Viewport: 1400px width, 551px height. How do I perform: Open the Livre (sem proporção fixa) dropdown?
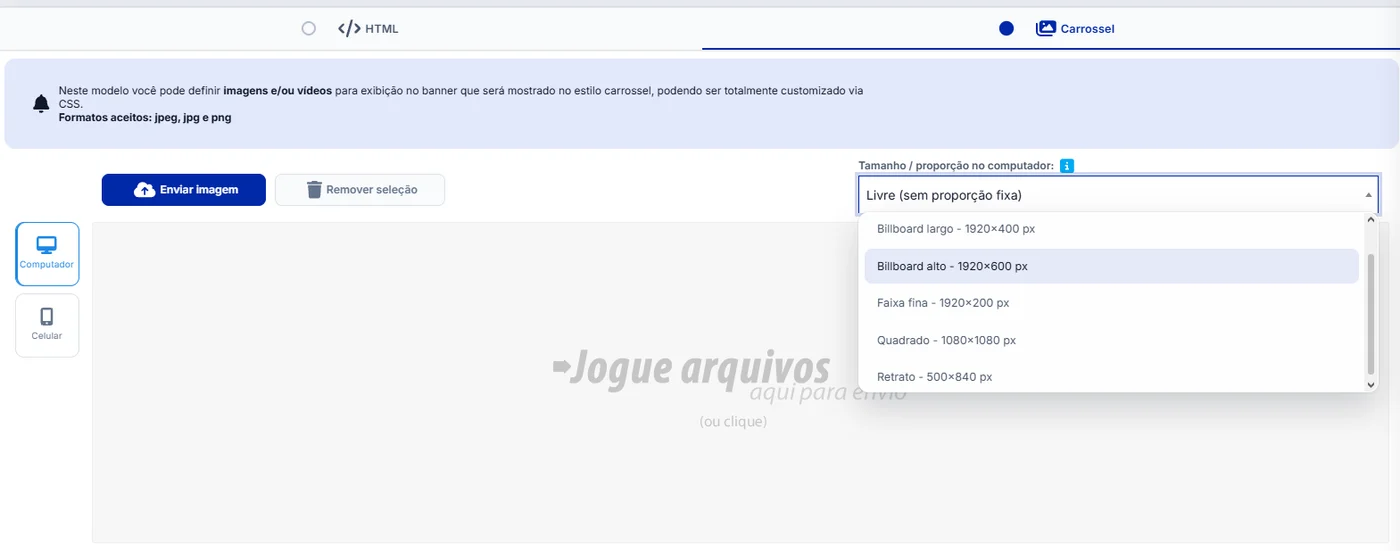(x=1118, y=195)
